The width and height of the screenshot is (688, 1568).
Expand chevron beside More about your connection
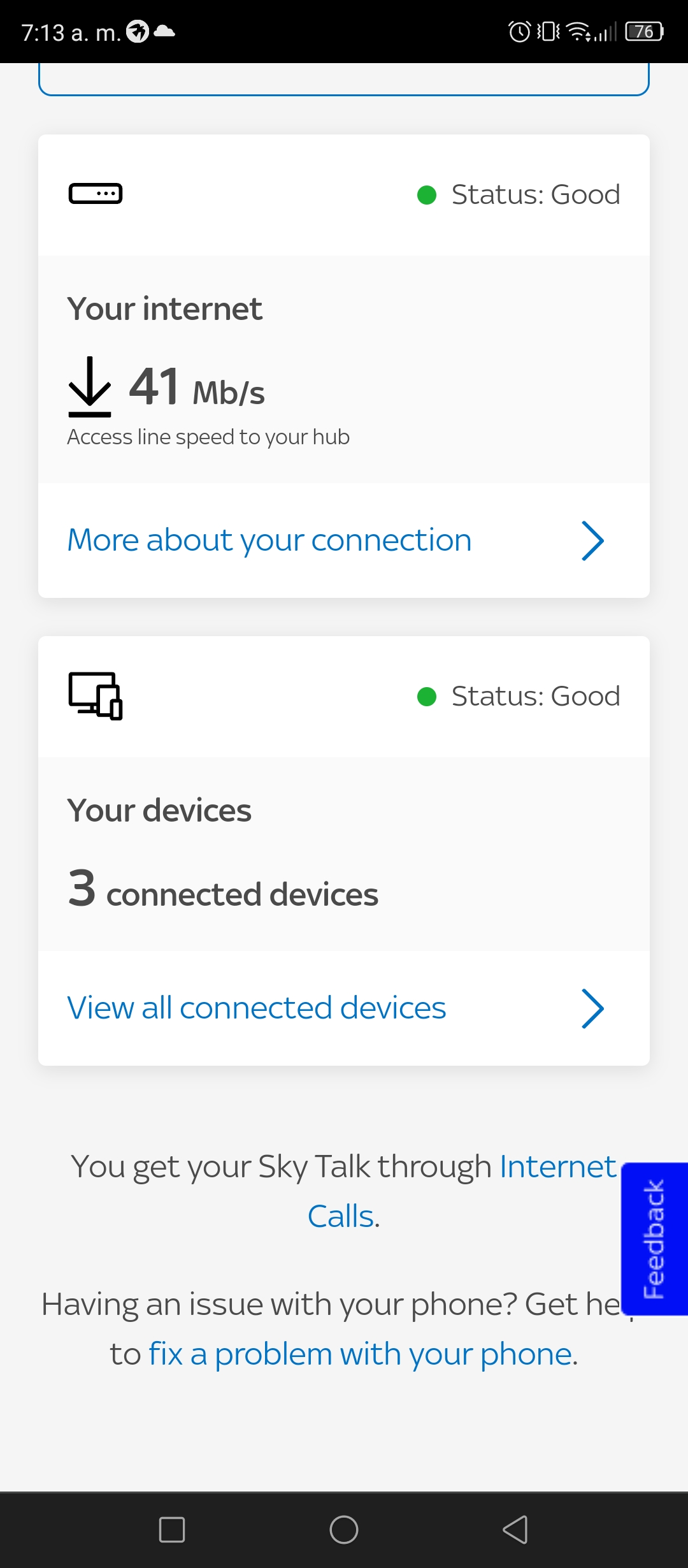click(592, 541)
